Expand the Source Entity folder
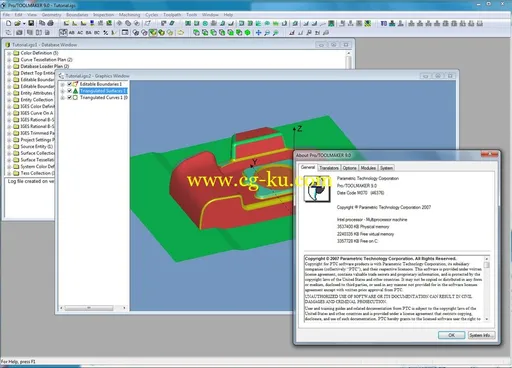 pyautogui.click(x=9, y=146)
